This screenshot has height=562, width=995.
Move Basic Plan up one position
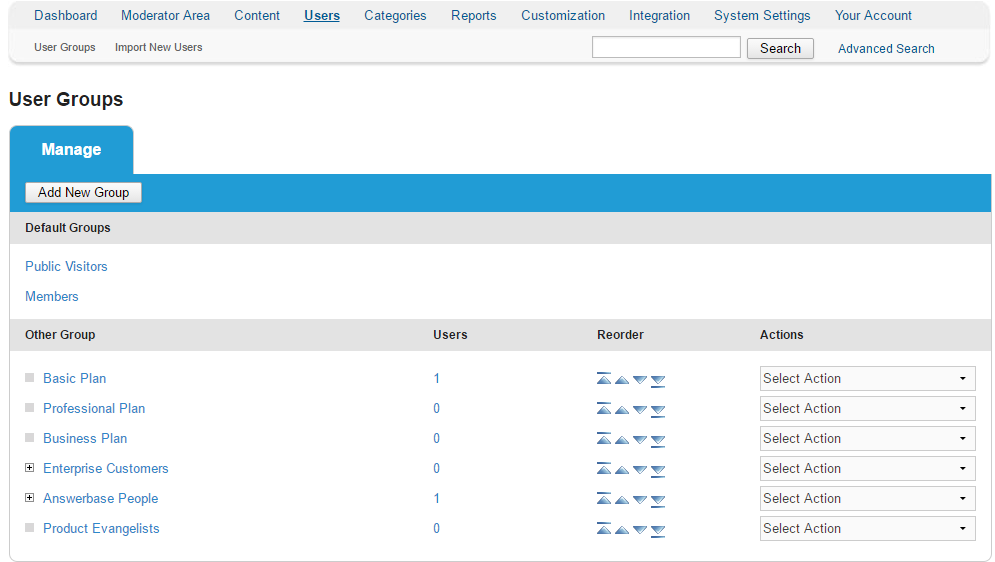click(x=622, y=379)
